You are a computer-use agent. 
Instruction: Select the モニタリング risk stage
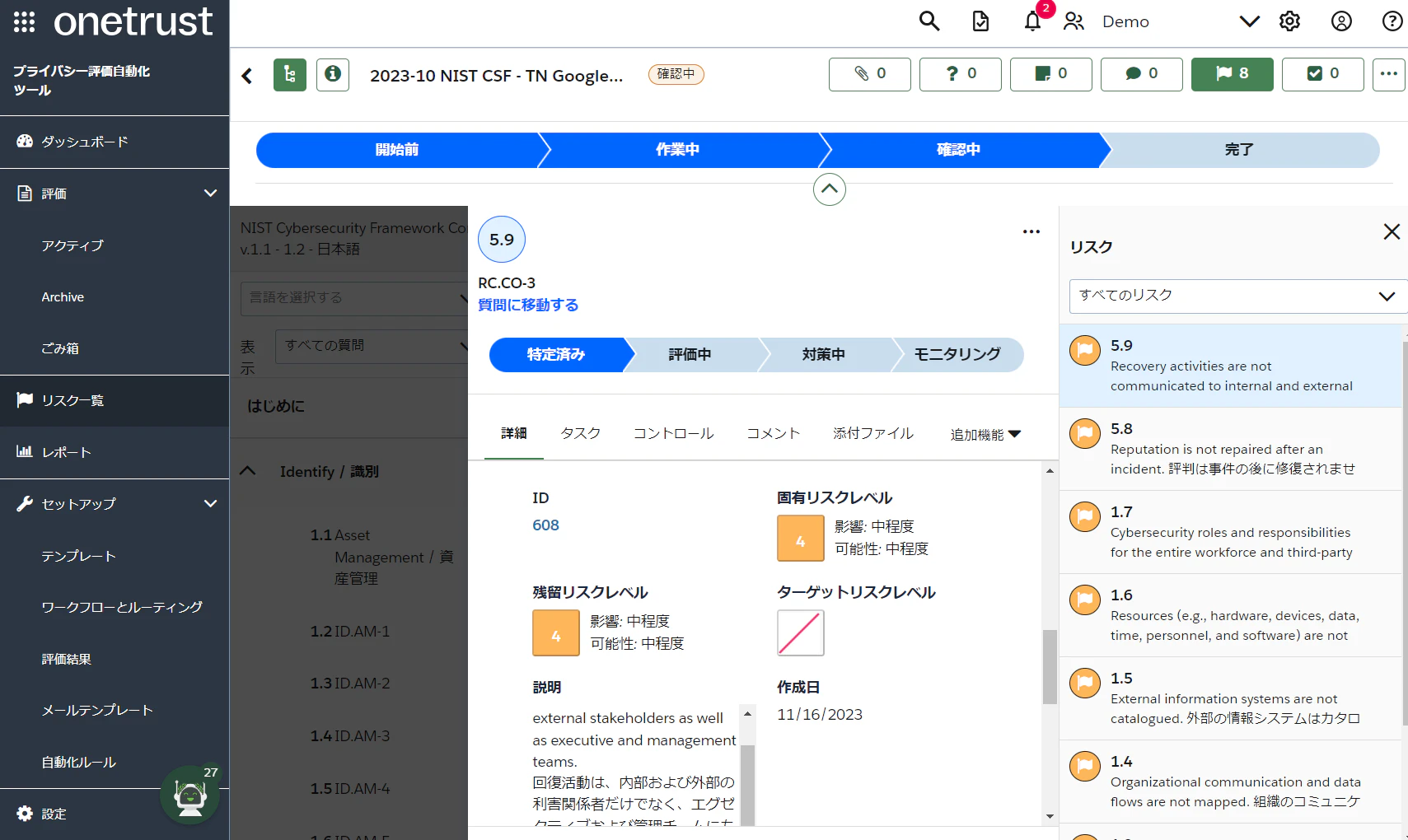coord(957,354)
